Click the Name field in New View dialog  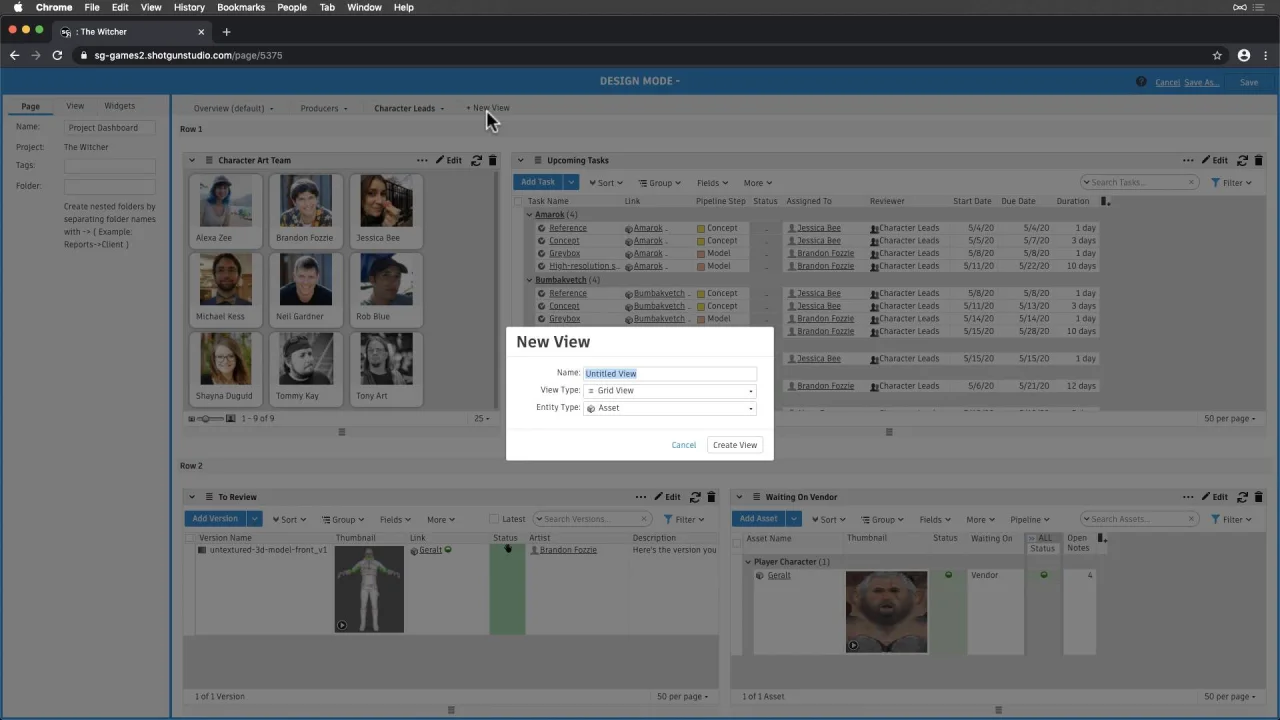click(669, 374)
